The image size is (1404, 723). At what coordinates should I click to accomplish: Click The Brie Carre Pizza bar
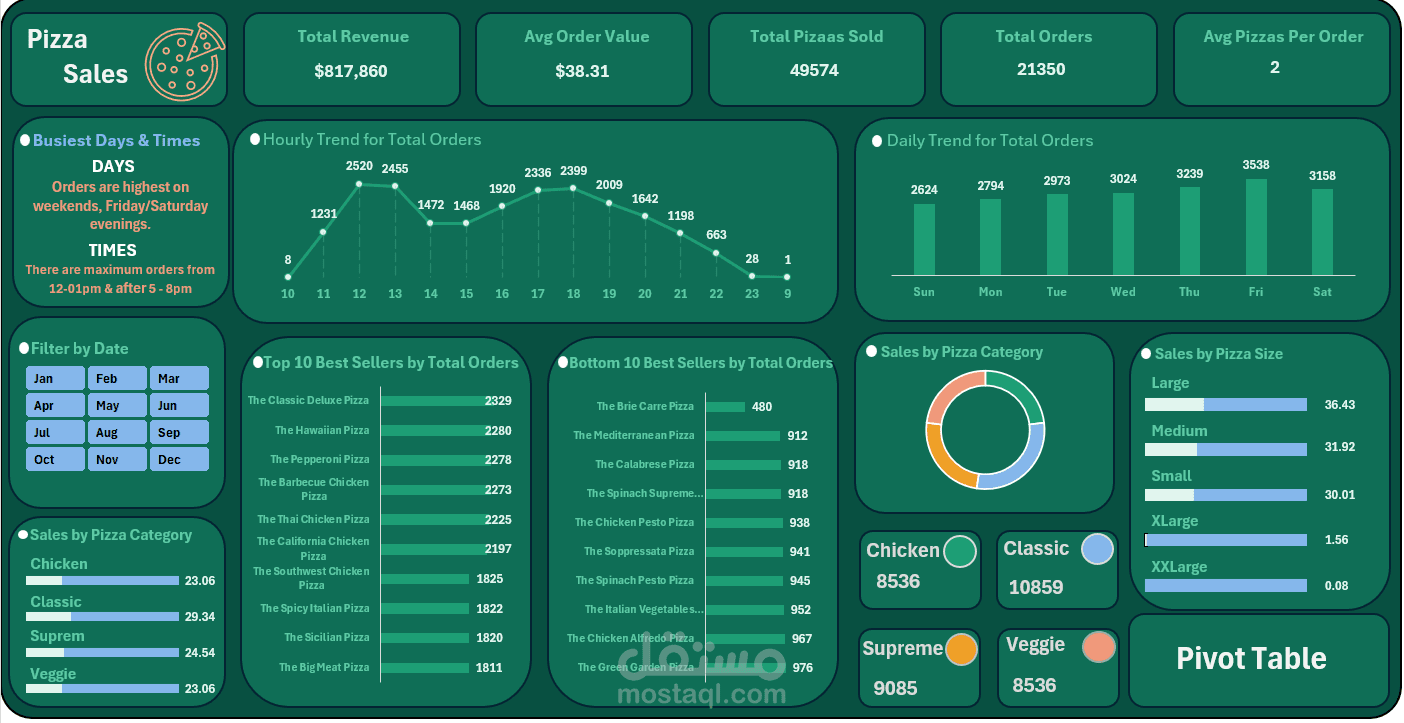(726, 407)
